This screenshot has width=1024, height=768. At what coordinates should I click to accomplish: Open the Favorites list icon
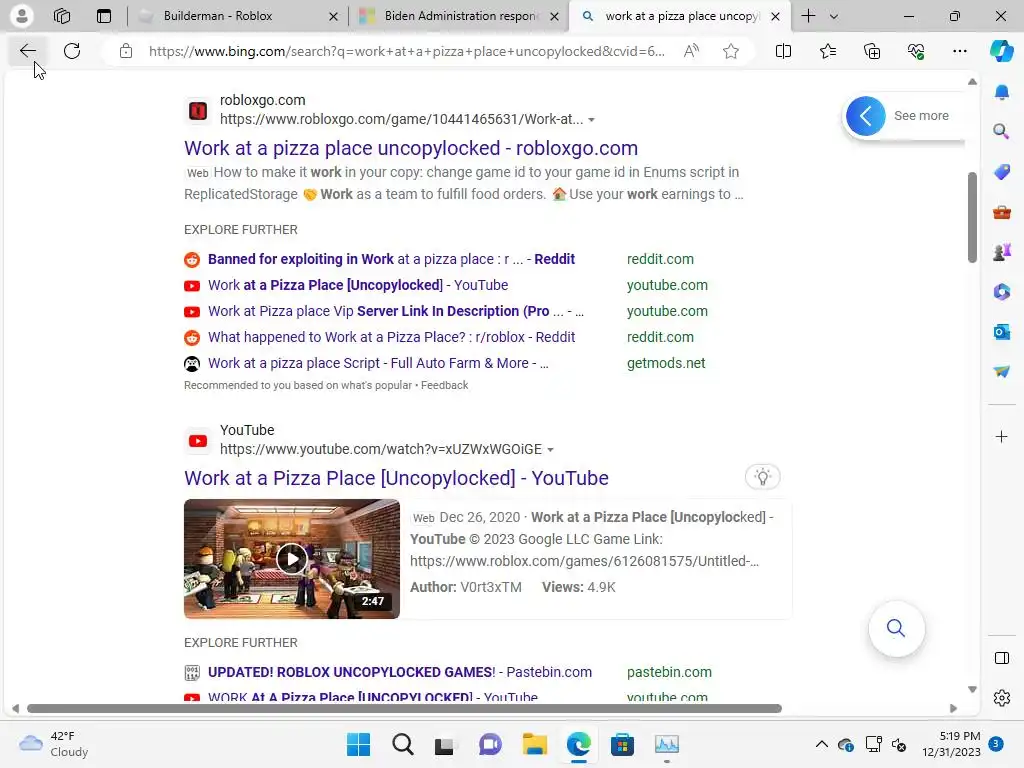click(827, 51)
